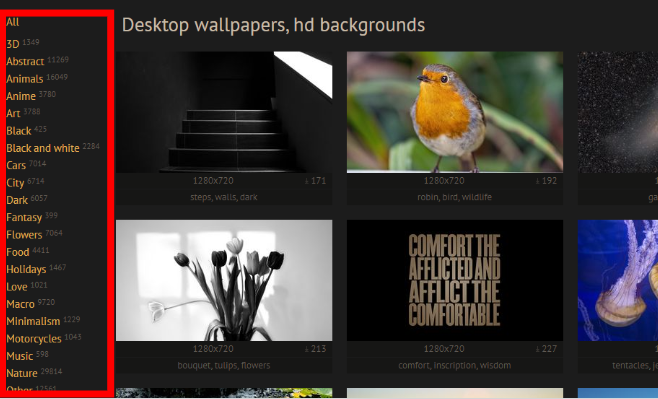Screen dimensions: 658x399
Task: Open the City category
Action: (15, 183)
